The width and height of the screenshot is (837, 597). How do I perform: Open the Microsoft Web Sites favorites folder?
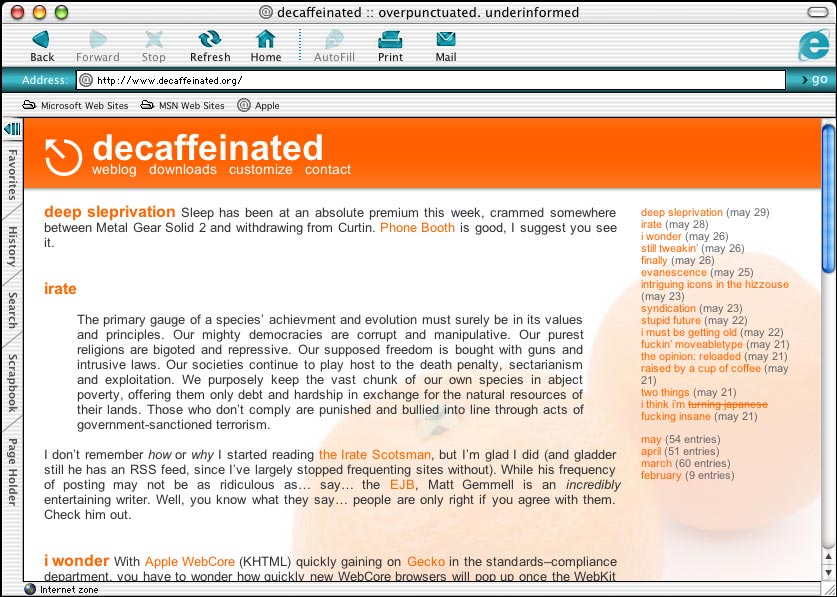[x=75, y=106]
